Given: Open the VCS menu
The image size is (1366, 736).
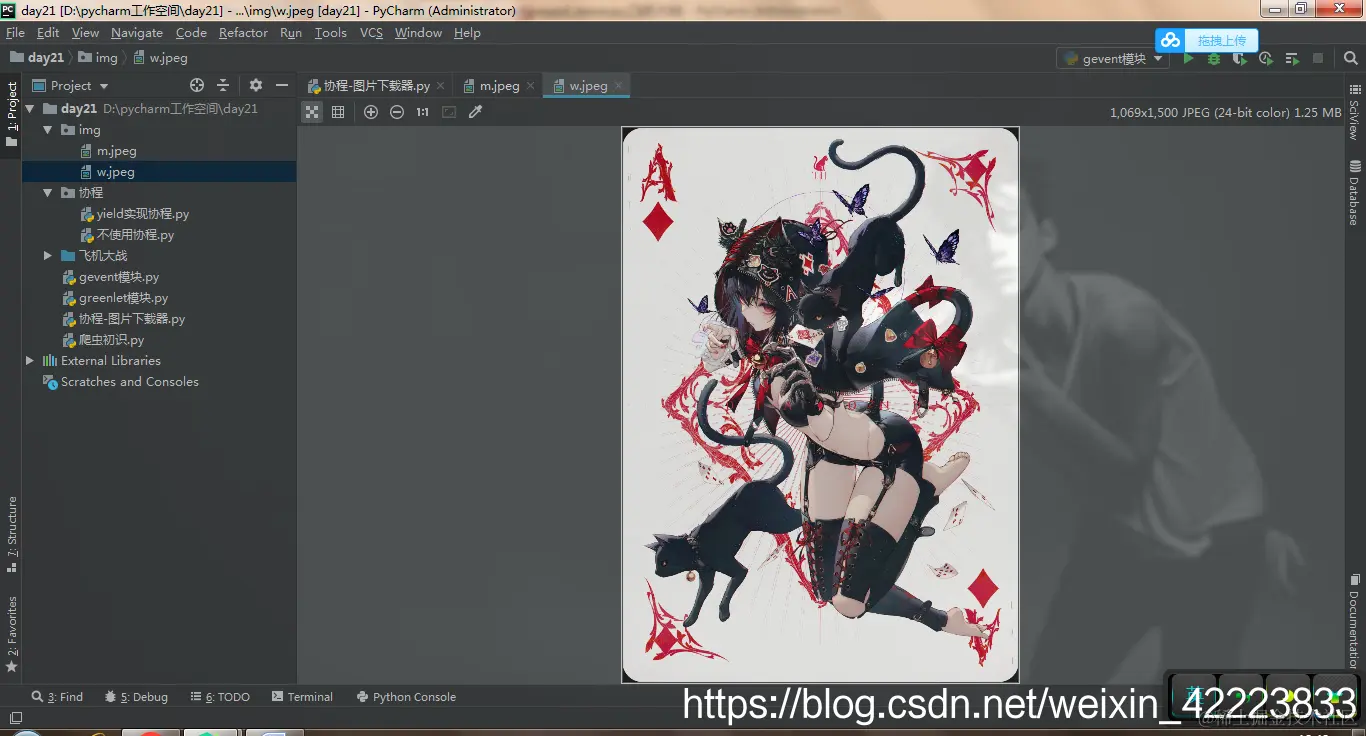Looking at the screenshot, I should (x=371, y=33).
